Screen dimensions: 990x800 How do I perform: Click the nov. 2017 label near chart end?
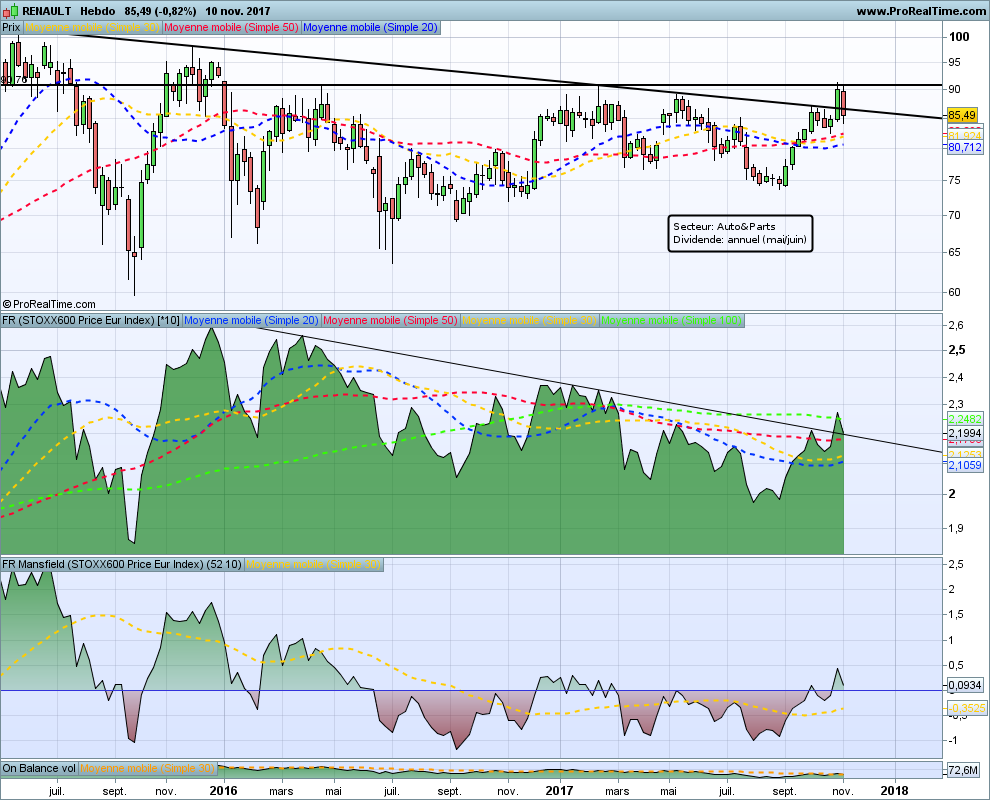click(x=843, y=791)
